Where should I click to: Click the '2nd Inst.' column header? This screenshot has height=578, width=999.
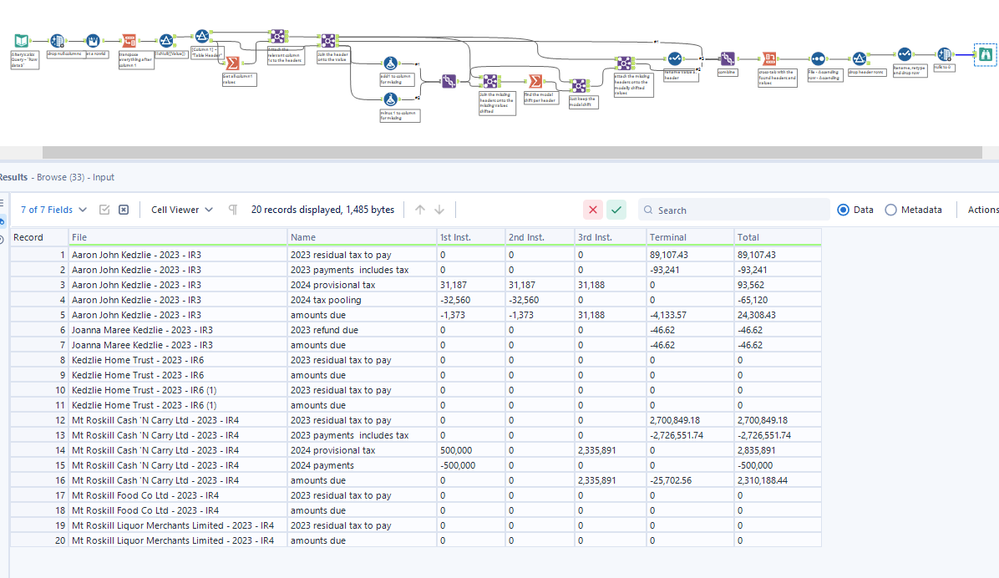(x=540, y=237)
